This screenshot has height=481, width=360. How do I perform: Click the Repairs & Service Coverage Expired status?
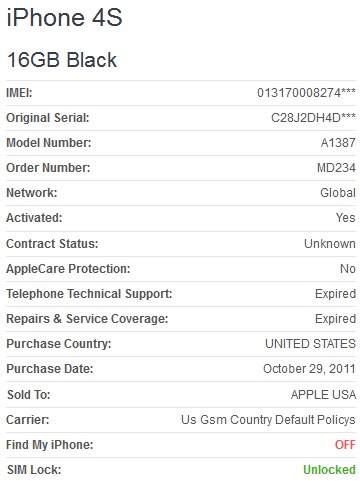335,319
